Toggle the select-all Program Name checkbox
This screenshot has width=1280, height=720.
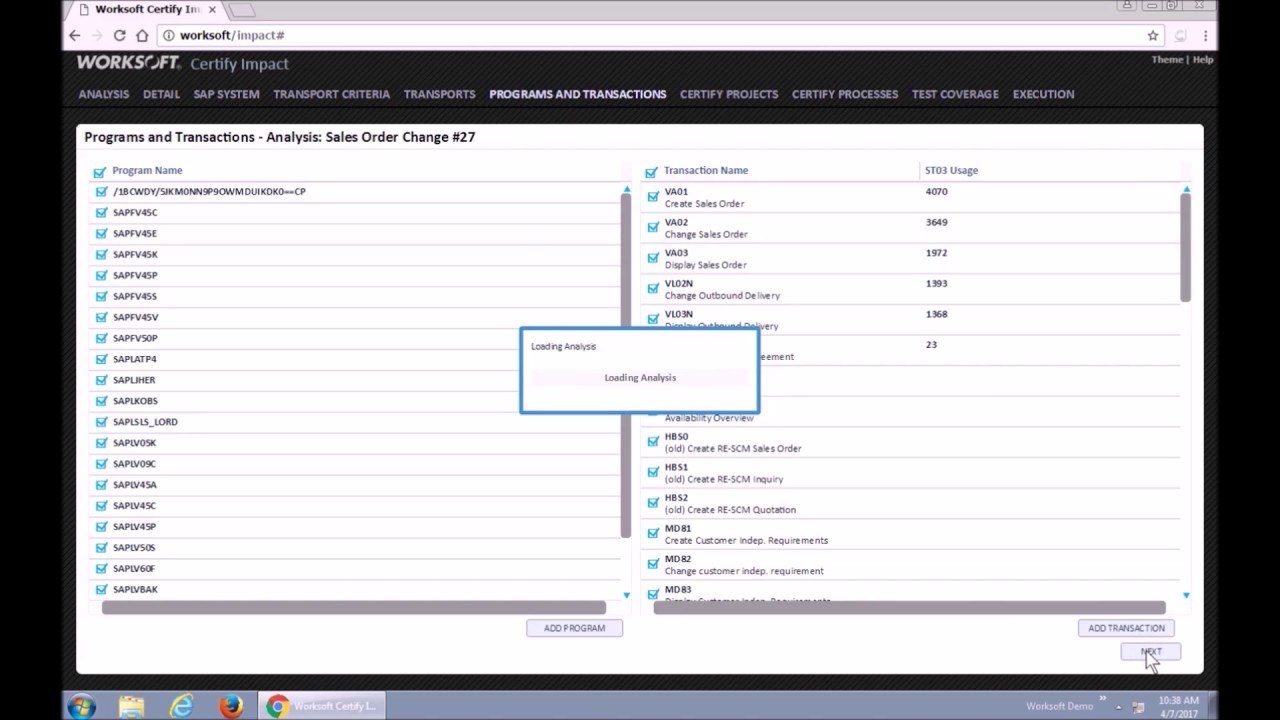tap(99, 172)
